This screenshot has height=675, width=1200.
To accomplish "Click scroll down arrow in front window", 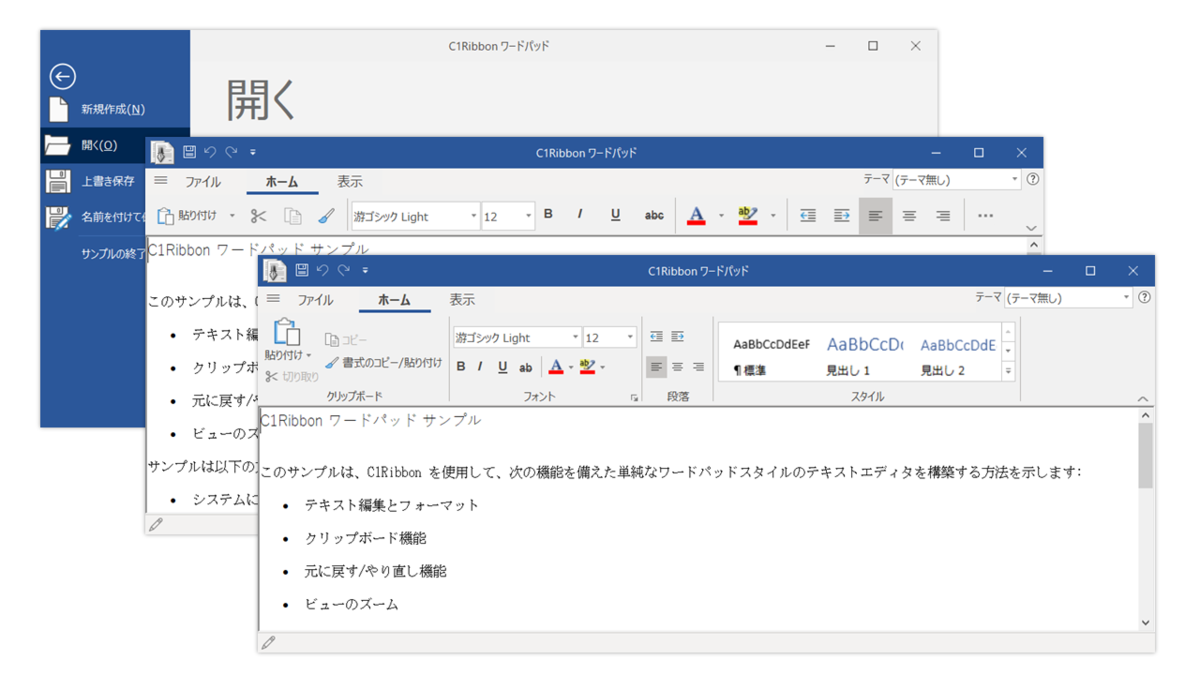I will point(1146,623).
